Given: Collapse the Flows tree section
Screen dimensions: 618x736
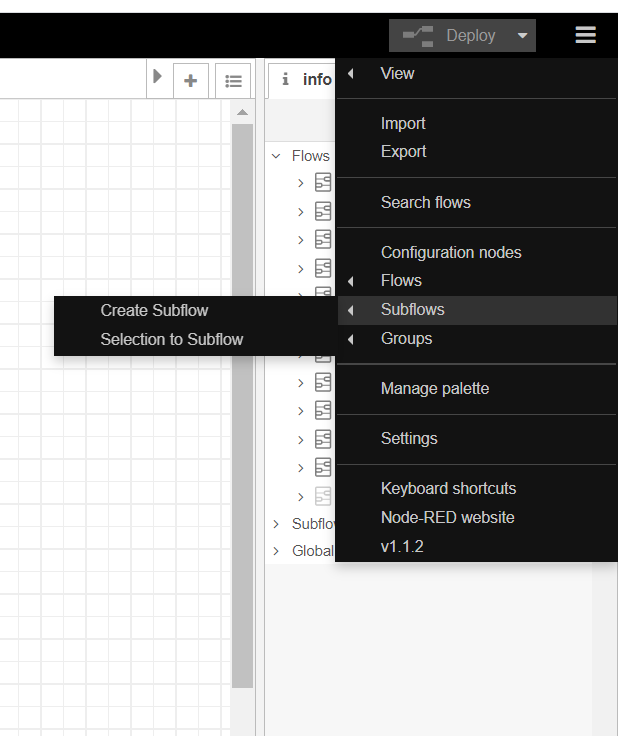Looking at the screenshot, I should pyautogui.click(x=276, y=156).
